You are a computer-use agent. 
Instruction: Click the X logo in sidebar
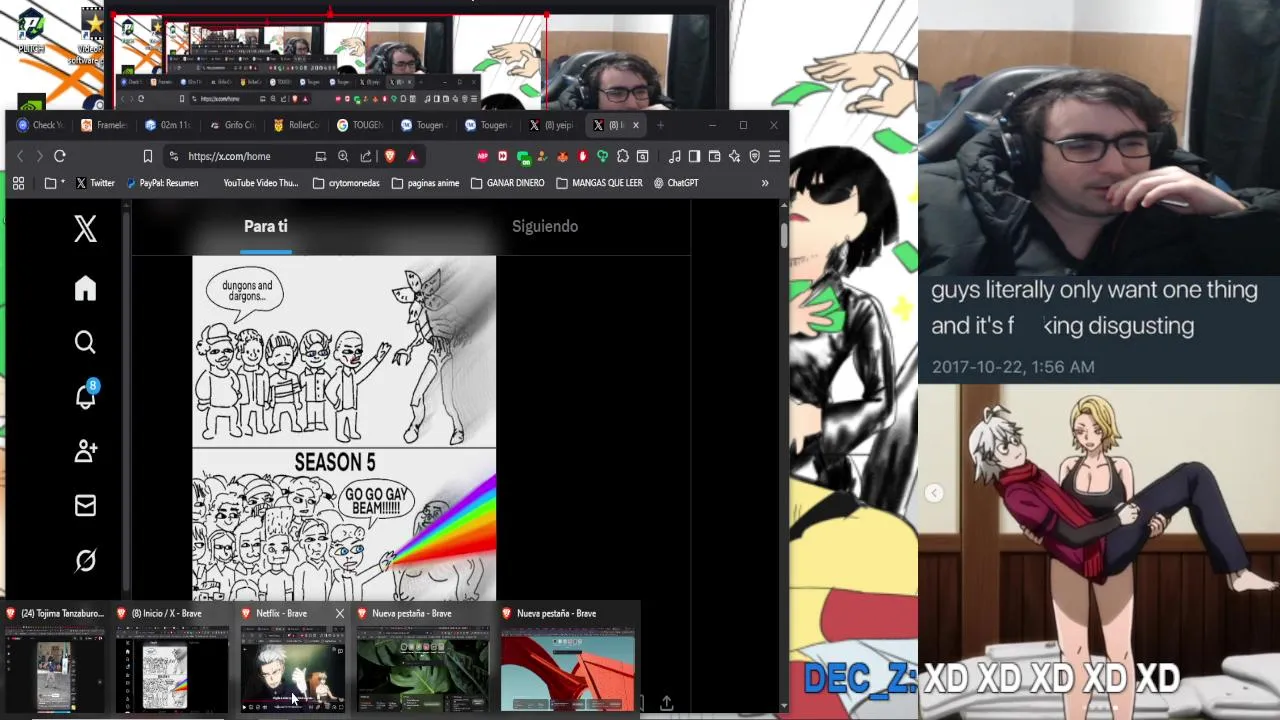[x=85, y=229]
